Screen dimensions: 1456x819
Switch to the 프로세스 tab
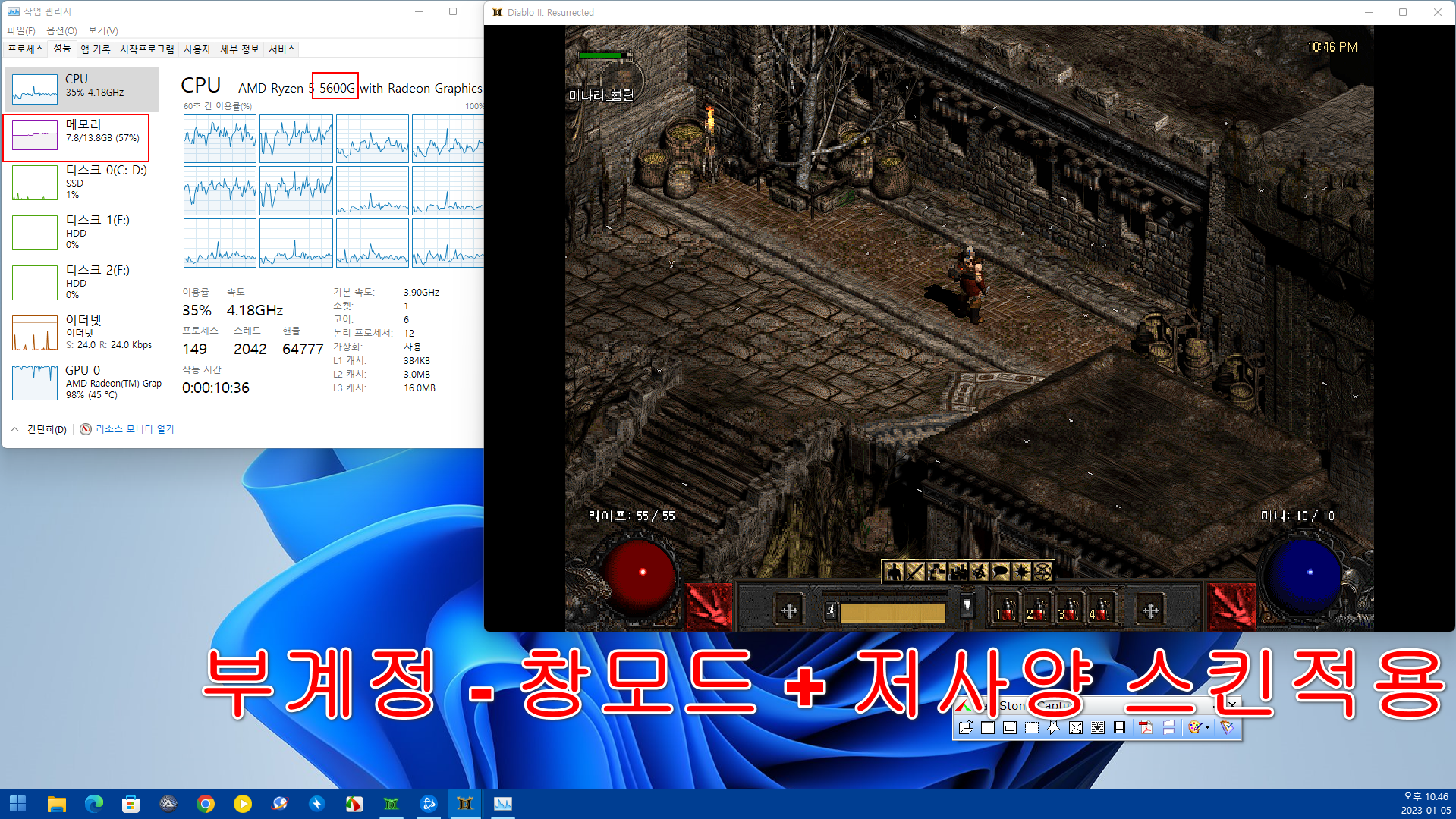click(x=26, y=49)
